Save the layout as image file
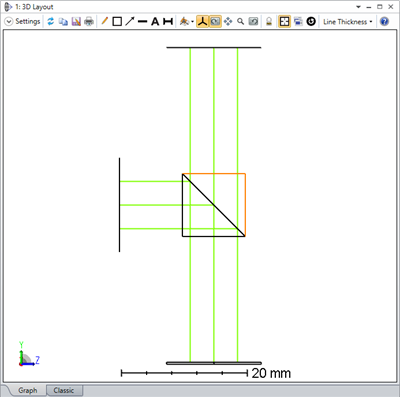The height and width of the screenshot is (397, 400). (76, 22)
